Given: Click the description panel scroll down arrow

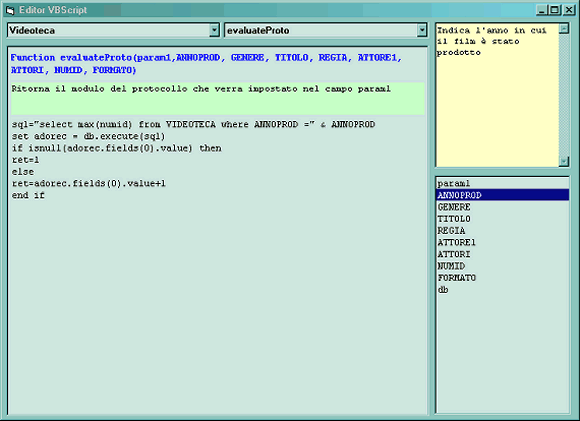Looking at the screenshot, I should click(564, 161).
